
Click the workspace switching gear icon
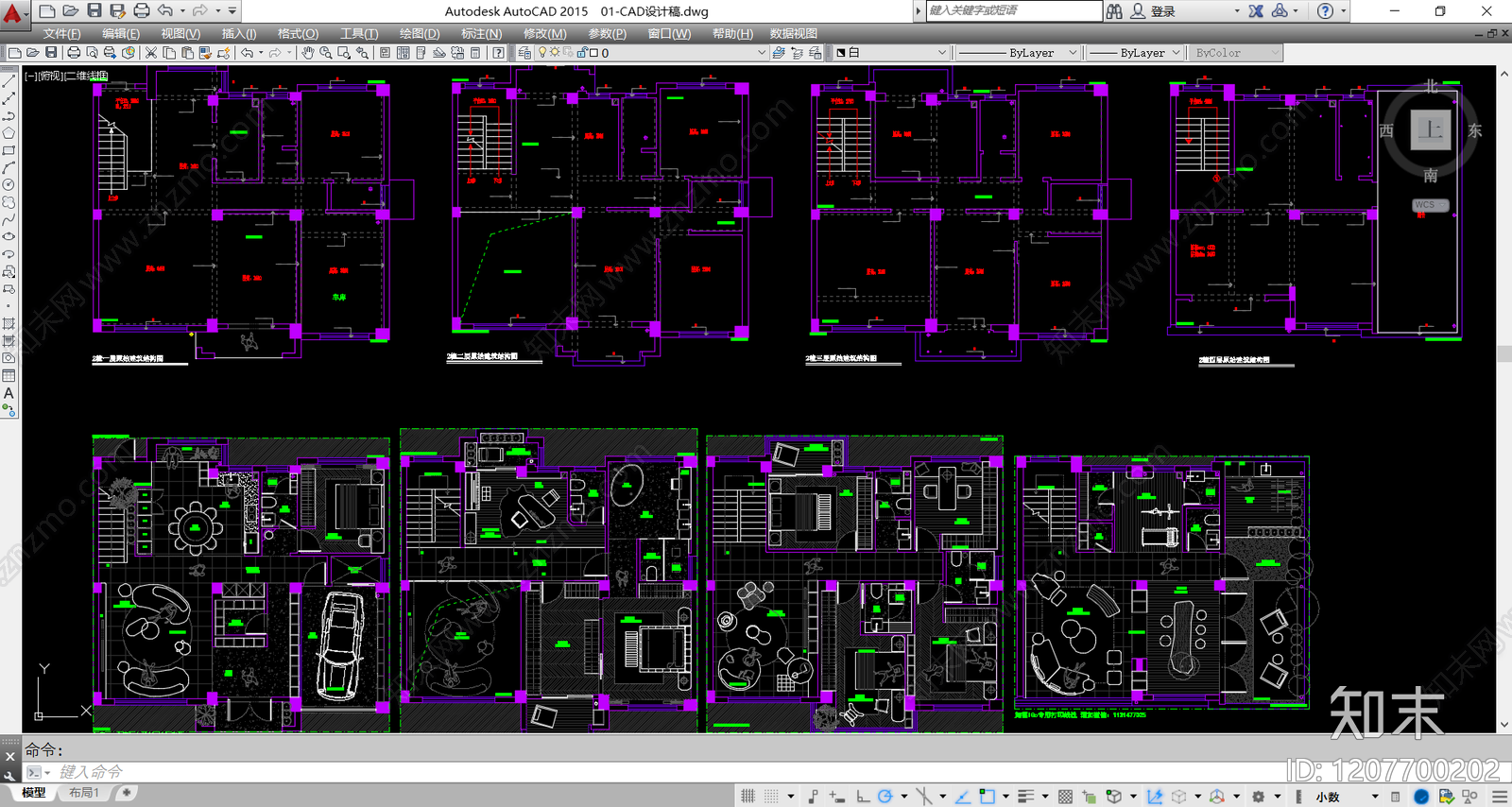[x=1258, y=797]
